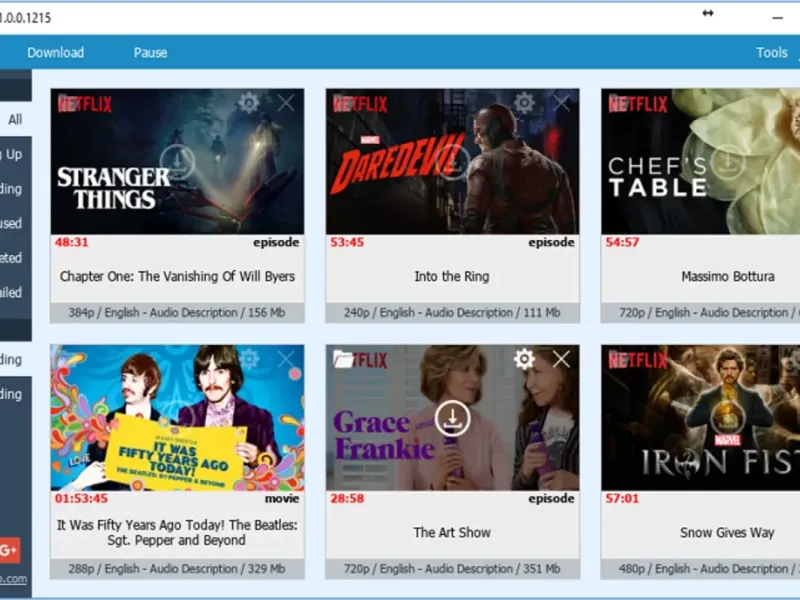This screenshot has width=800, height=600.
Task: Click the Google Plus share icon
Action: coord(9,550)
